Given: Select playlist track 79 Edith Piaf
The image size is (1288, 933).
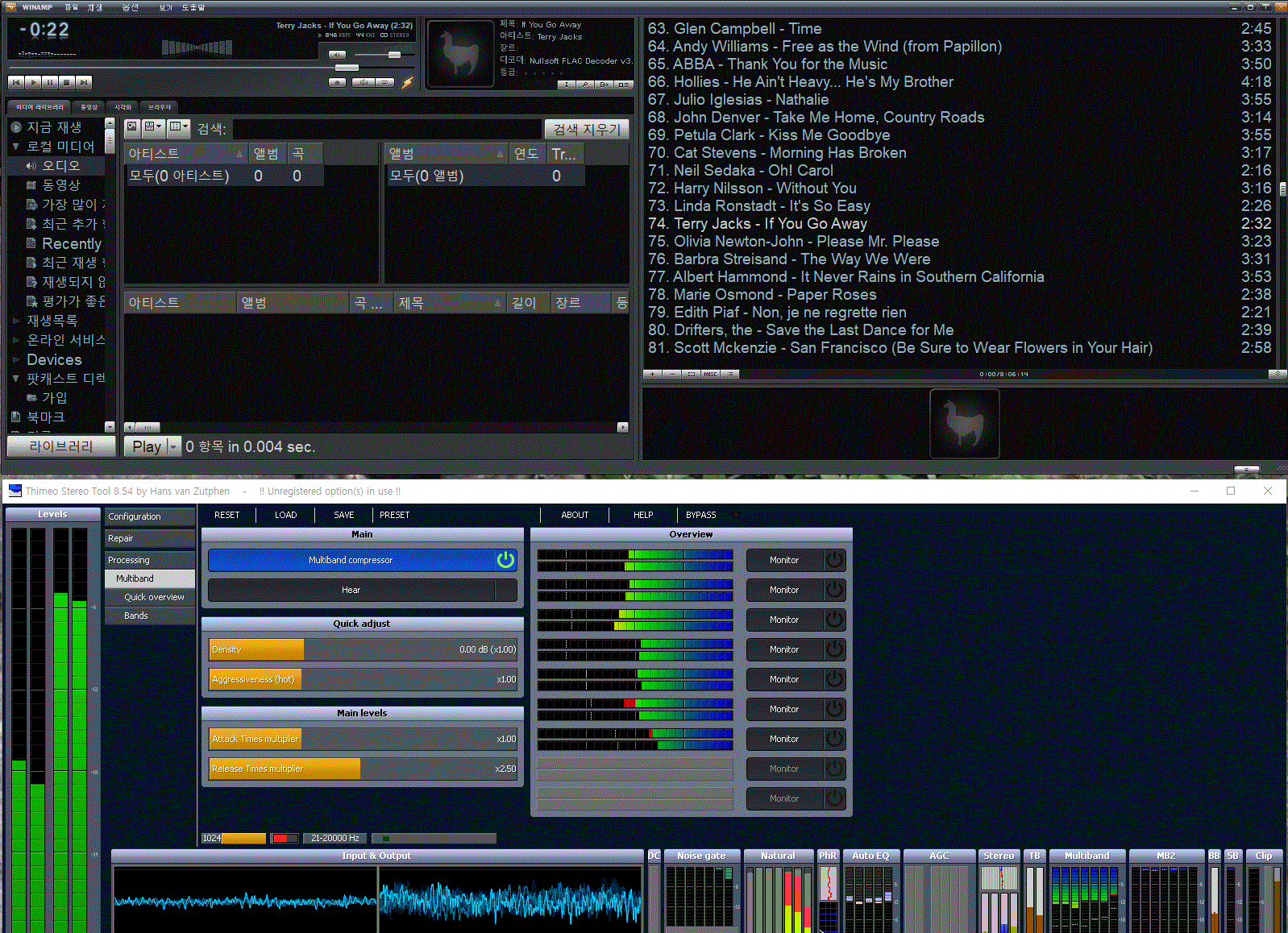Looking at the screenshot, I should point(959,312).
